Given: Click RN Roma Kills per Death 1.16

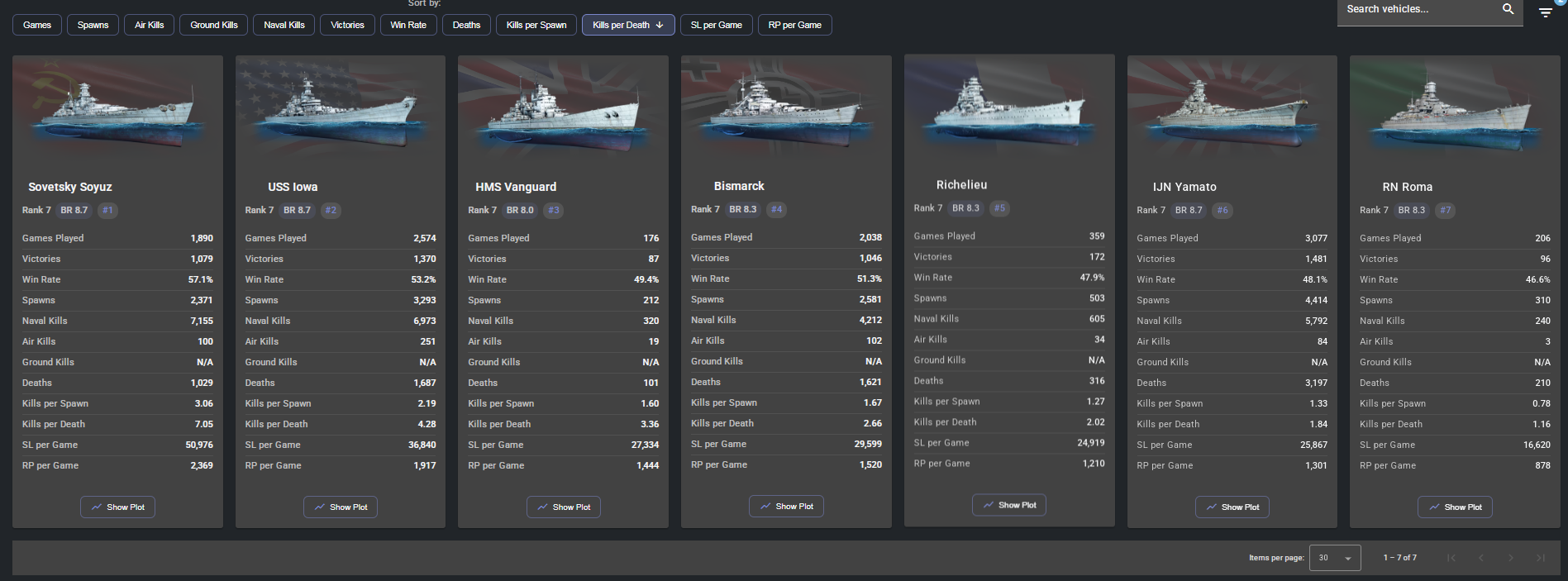Looking at the screenshot, I should click(1541, 424).
